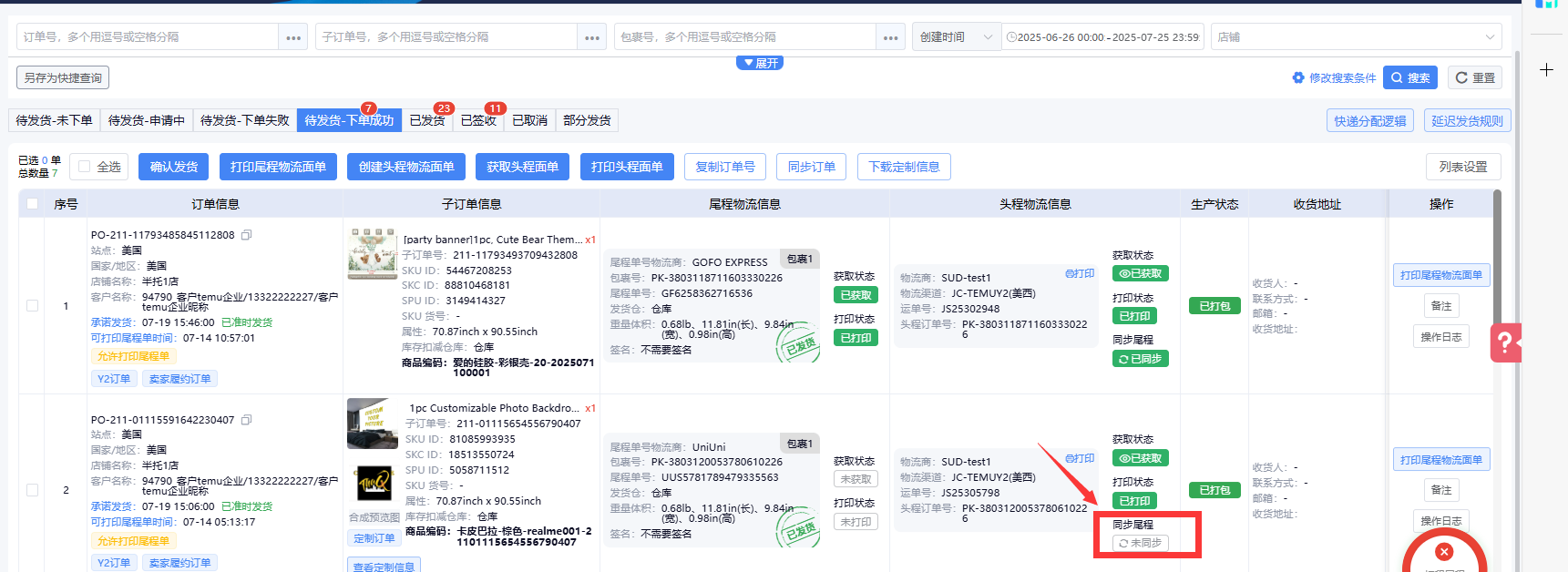The height and width of the screenshot is (572, 1568).
Task: Click the printer 打印 link for JS25302948
Action: 1080,273
